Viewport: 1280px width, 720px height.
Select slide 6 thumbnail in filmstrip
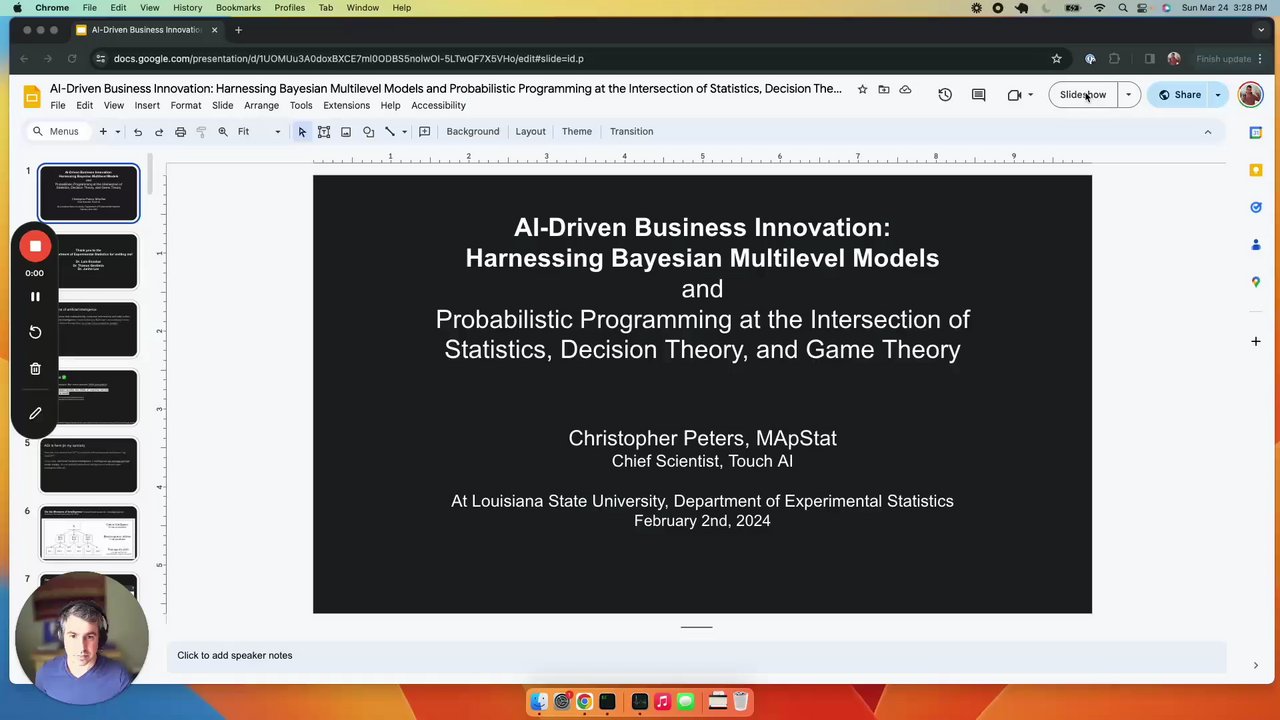(89, 533)
